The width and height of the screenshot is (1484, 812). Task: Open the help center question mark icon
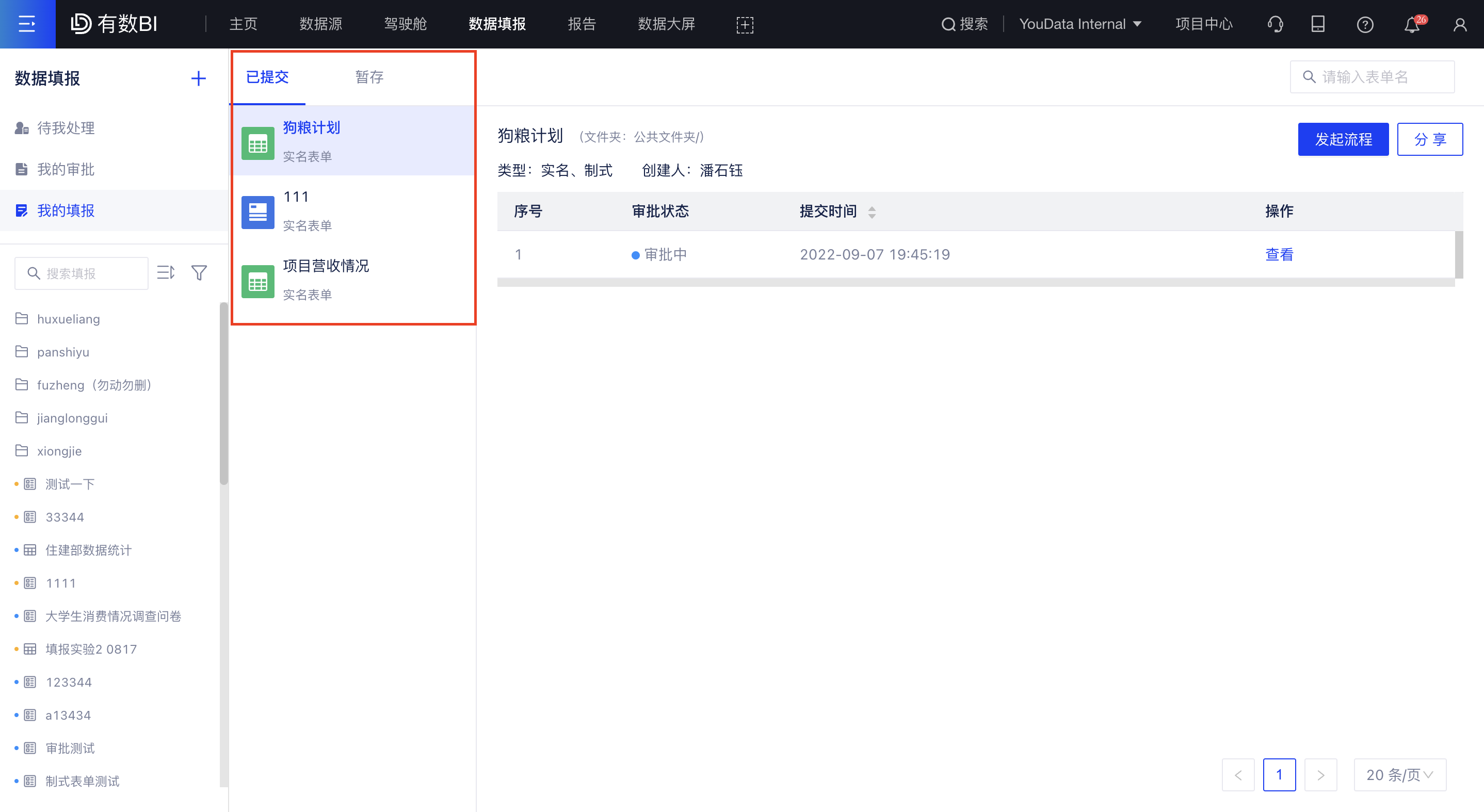(x=1365, y=24)
